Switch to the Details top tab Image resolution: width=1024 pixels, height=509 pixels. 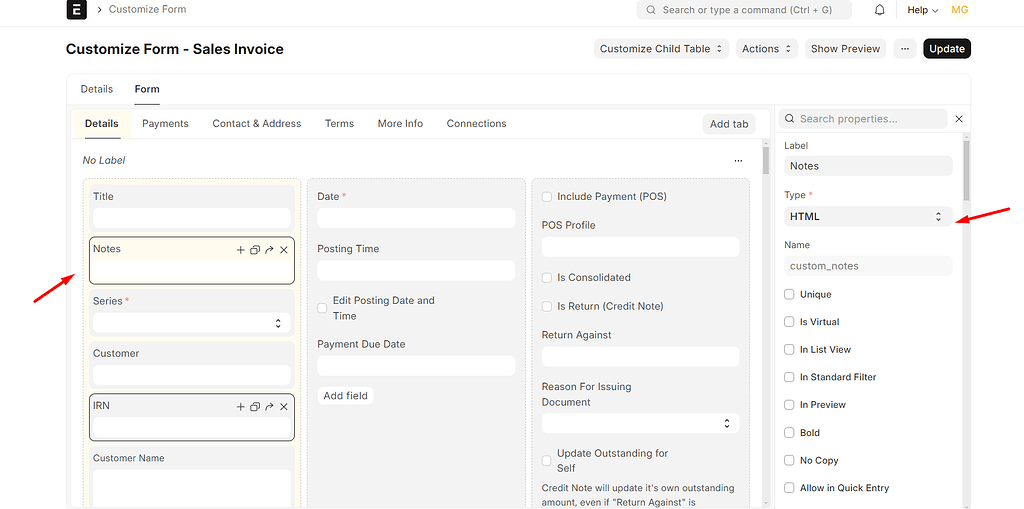(x=97, y=89)
